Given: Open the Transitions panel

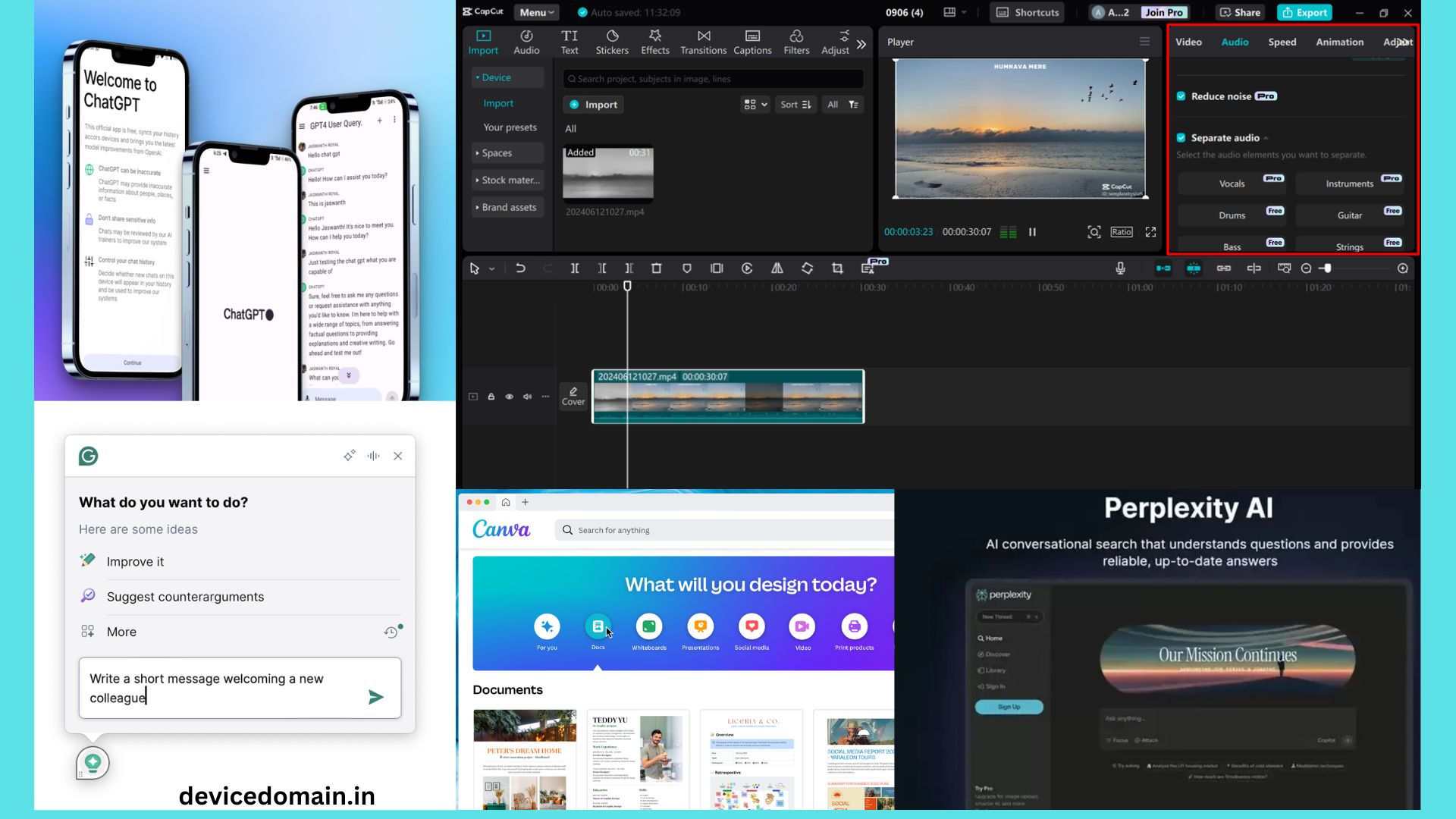Looking at the screenshot, I should (703, 42).
